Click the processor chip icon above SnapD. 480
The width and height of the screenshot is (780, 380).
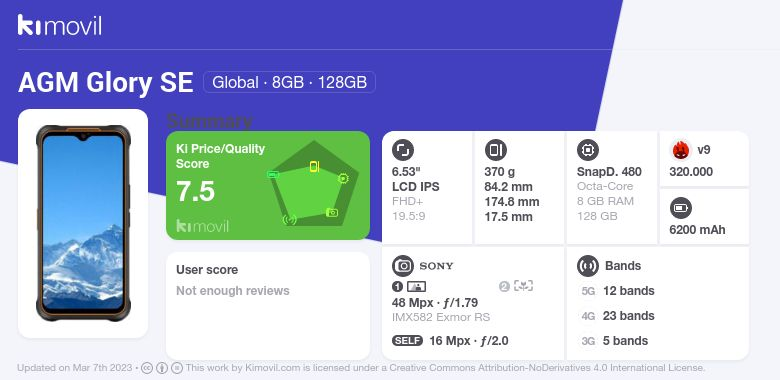(x=587, y=150)
